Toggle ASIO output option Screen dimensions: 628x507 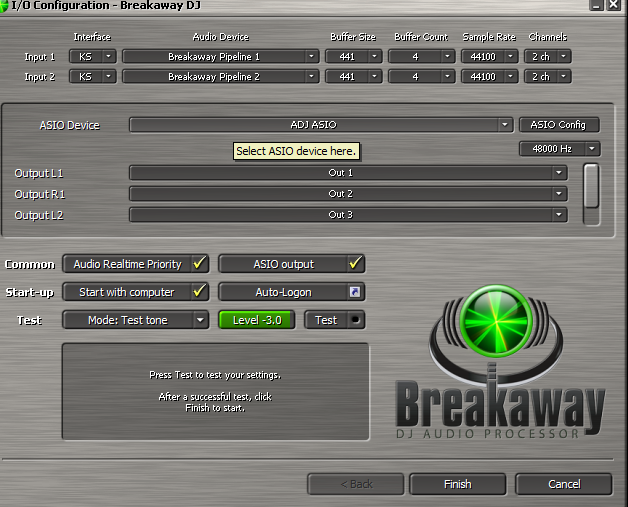292,264
